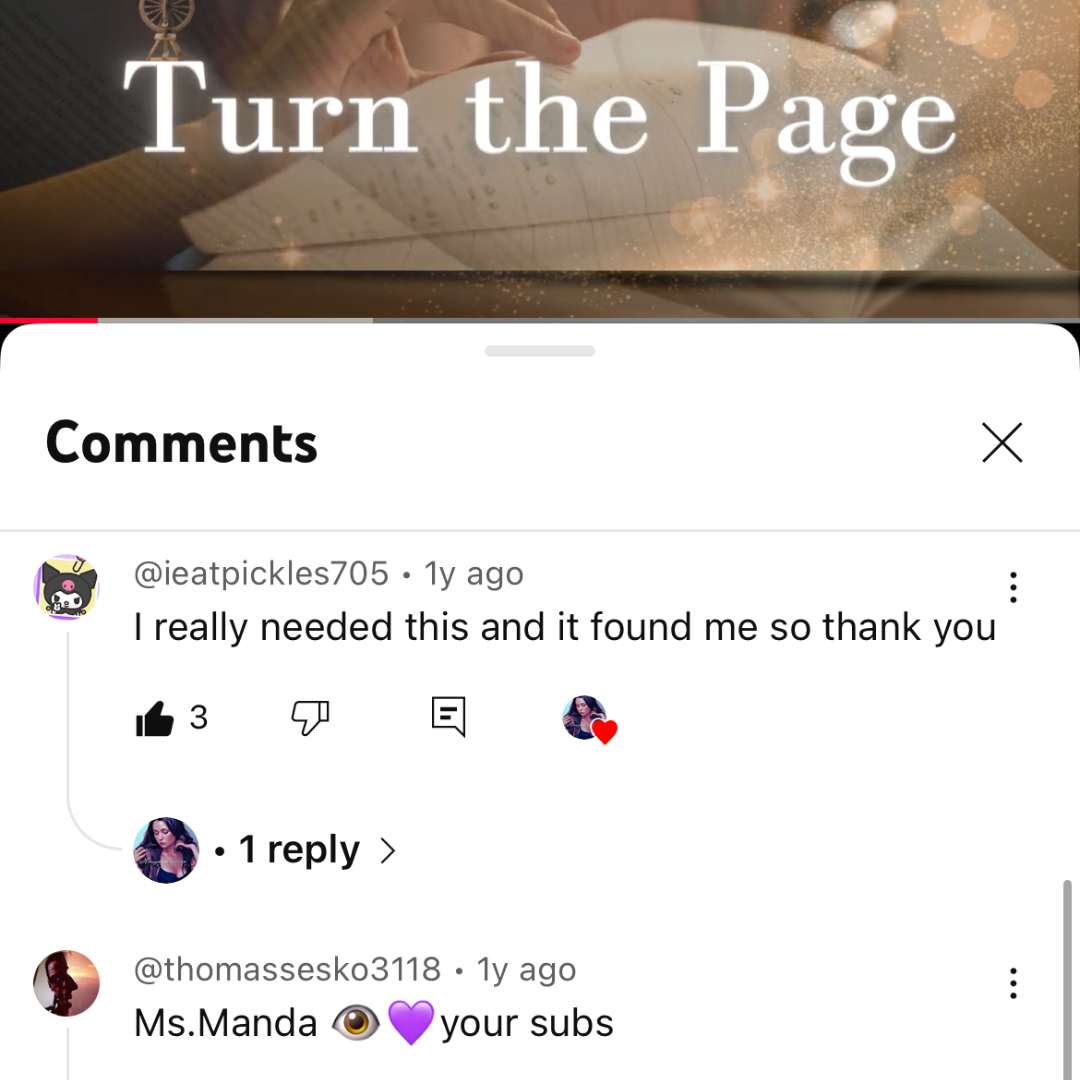
Task: Tap the creator avatar beside 1 reply
Action: (166, 850)
